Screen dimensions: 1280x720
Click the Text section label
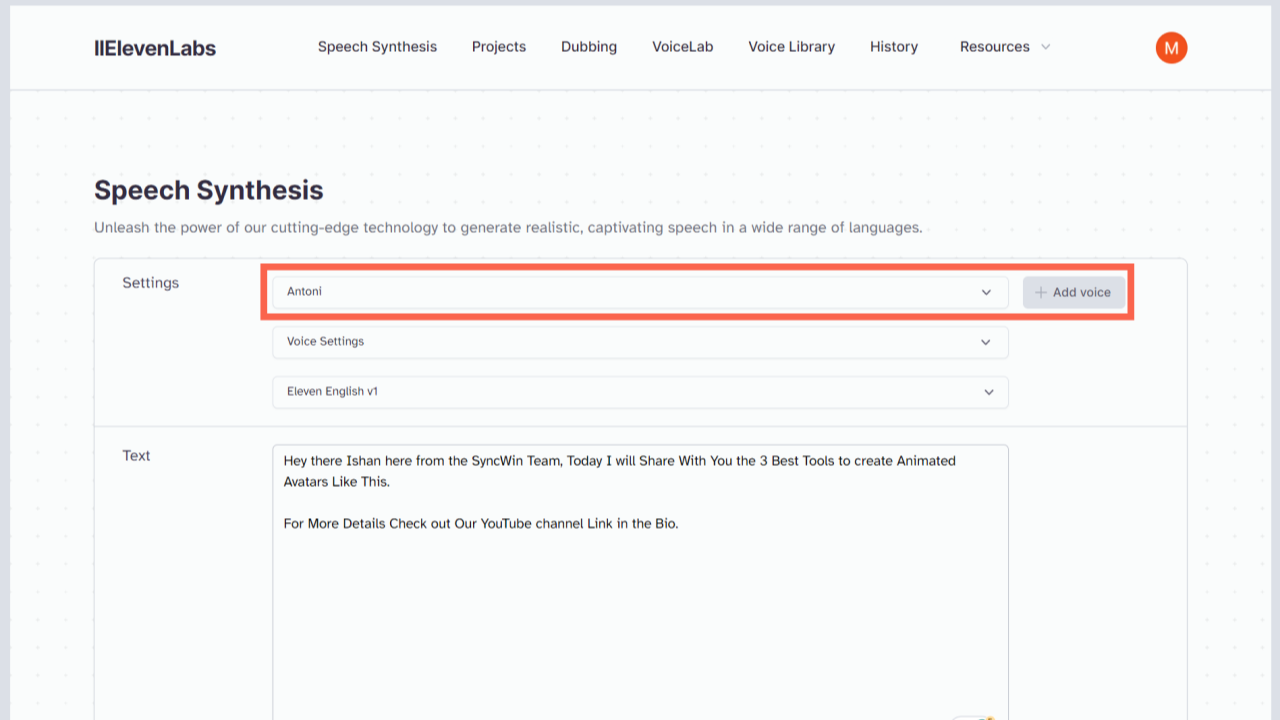tap(136, 456)
